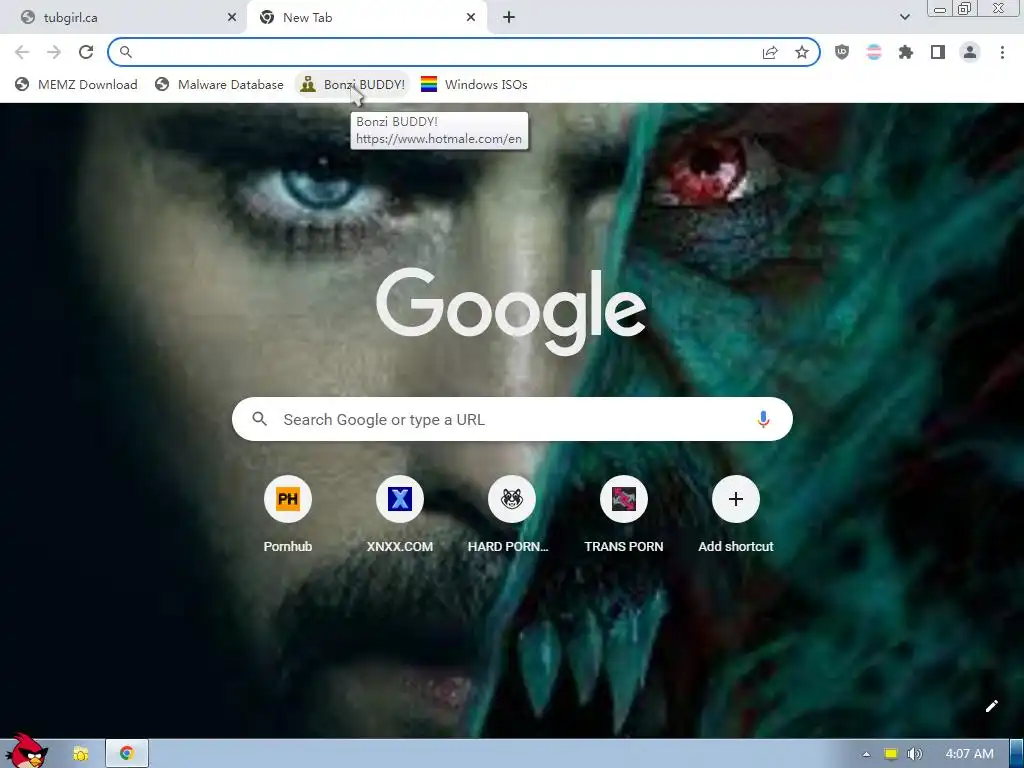Image resolution: width=1024 pixels, height=768 pixels.
Task: Open the Bonzi BUDDY! bookmark
Action: click(x=353, y=84)
